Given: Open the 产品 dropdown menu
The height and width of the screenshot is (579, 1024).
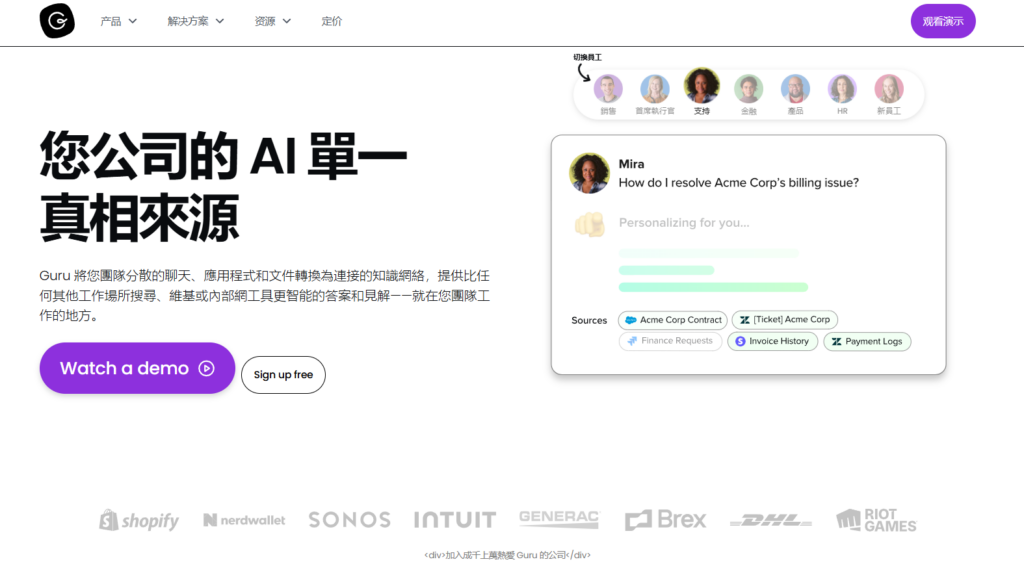Looking at the screenshot, I should point(117,20).
